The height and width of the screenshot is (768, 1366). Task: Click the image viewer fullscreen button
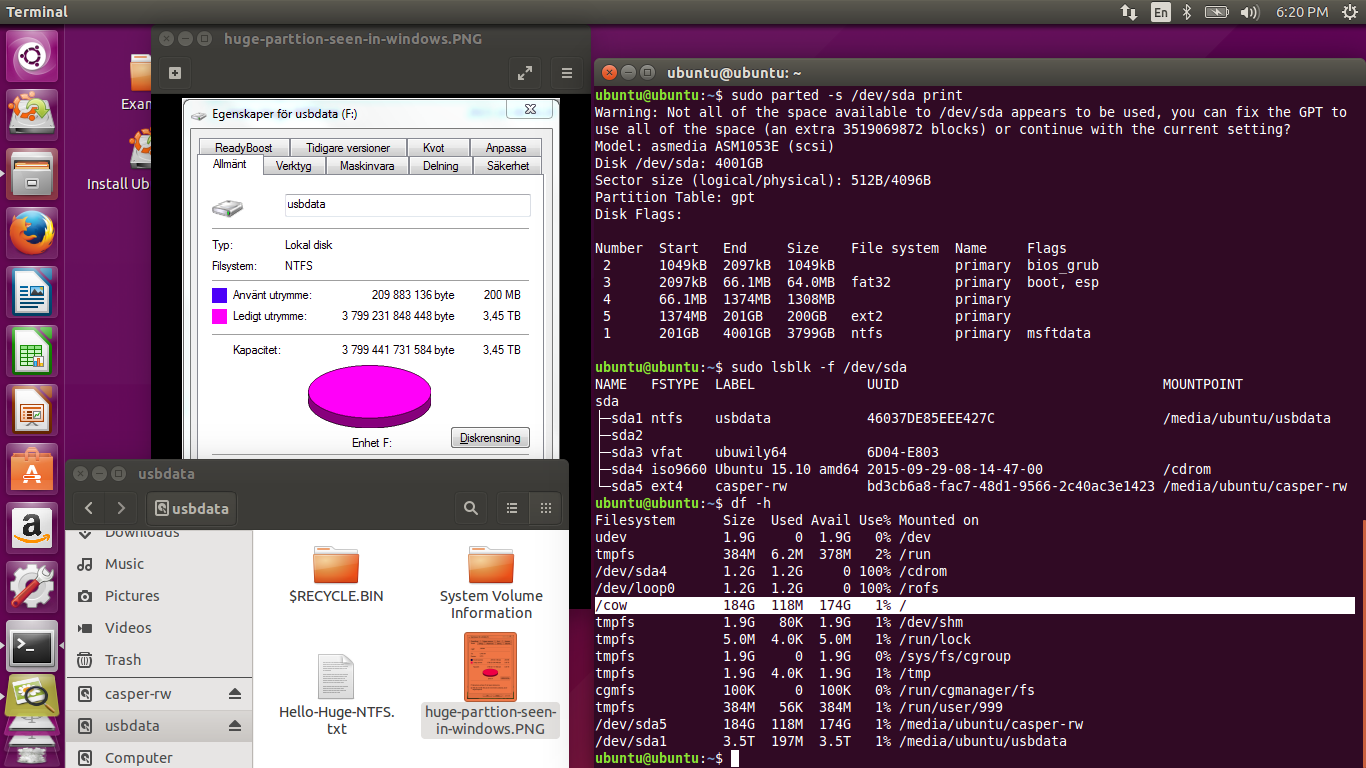[x=524, y=73]
